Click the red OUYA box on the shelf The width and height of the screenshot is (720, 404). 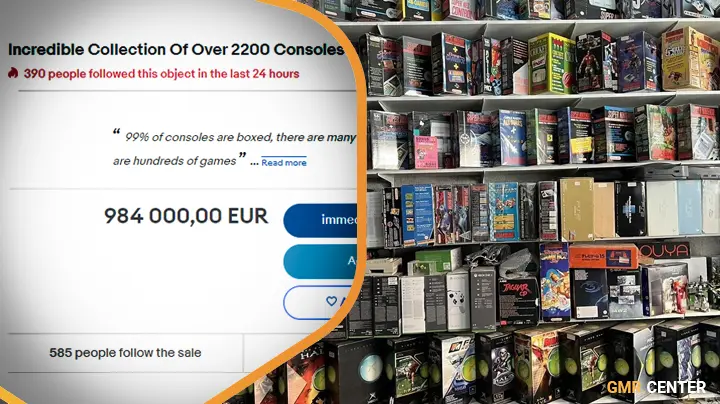[x=664, y=251]
